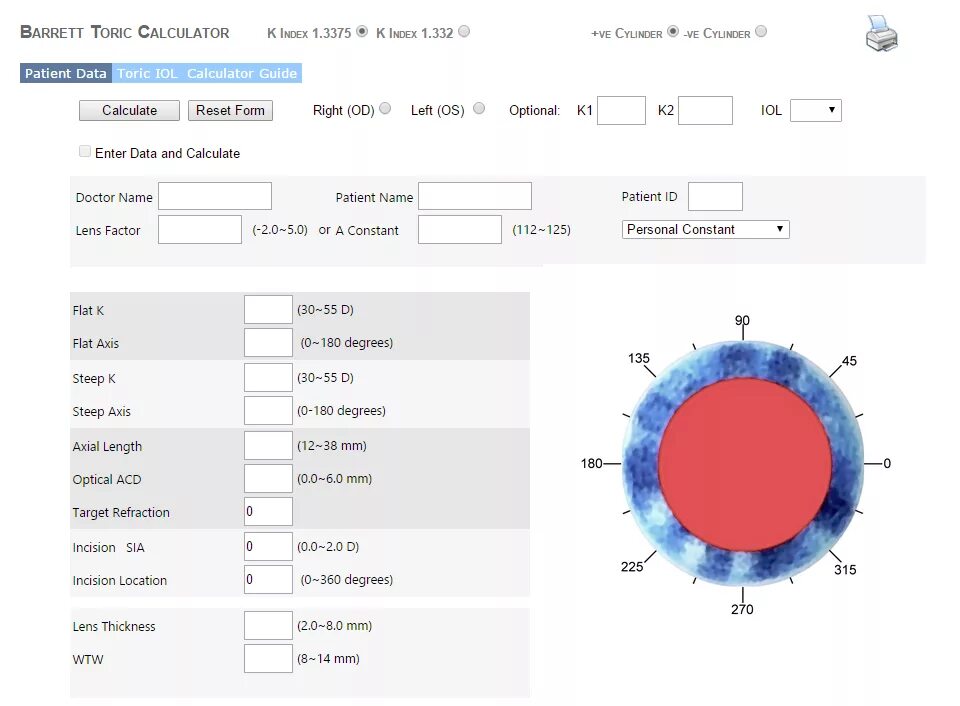Click the 135 degree axis label
Screen dimensions: 960x706
tap(639, 358)
